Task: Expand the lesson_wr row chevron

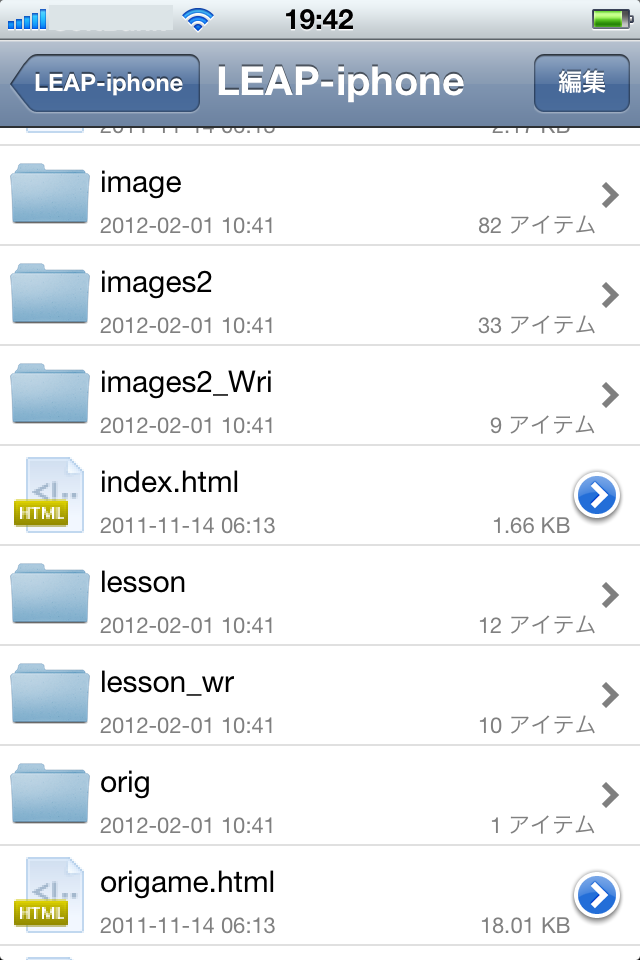Action: 610,695
